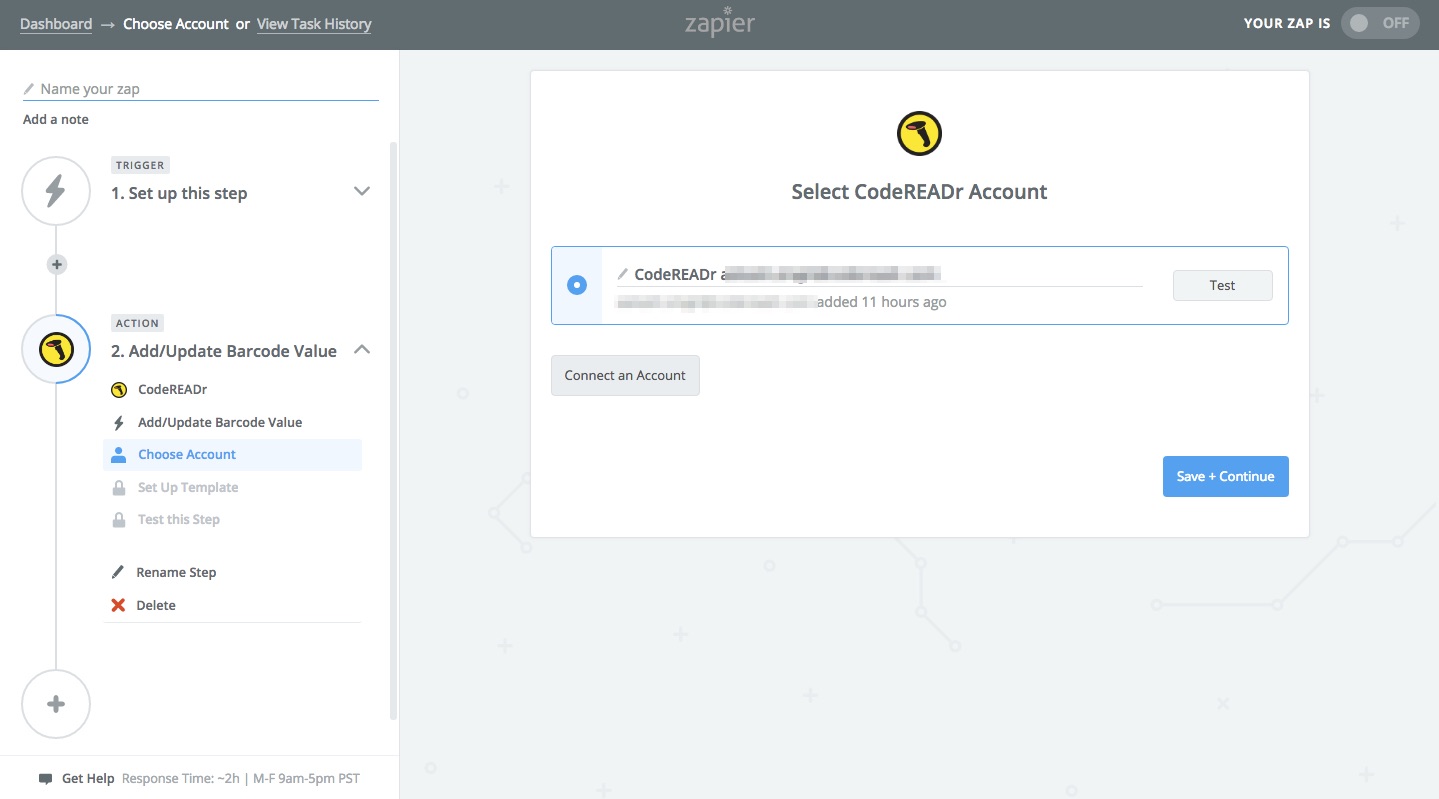Image resolution: width=1439 pixels, height=799 pixels.
Task: Click 'YOUR ZAP IS' label
Action: click(x=1287, y=23)
